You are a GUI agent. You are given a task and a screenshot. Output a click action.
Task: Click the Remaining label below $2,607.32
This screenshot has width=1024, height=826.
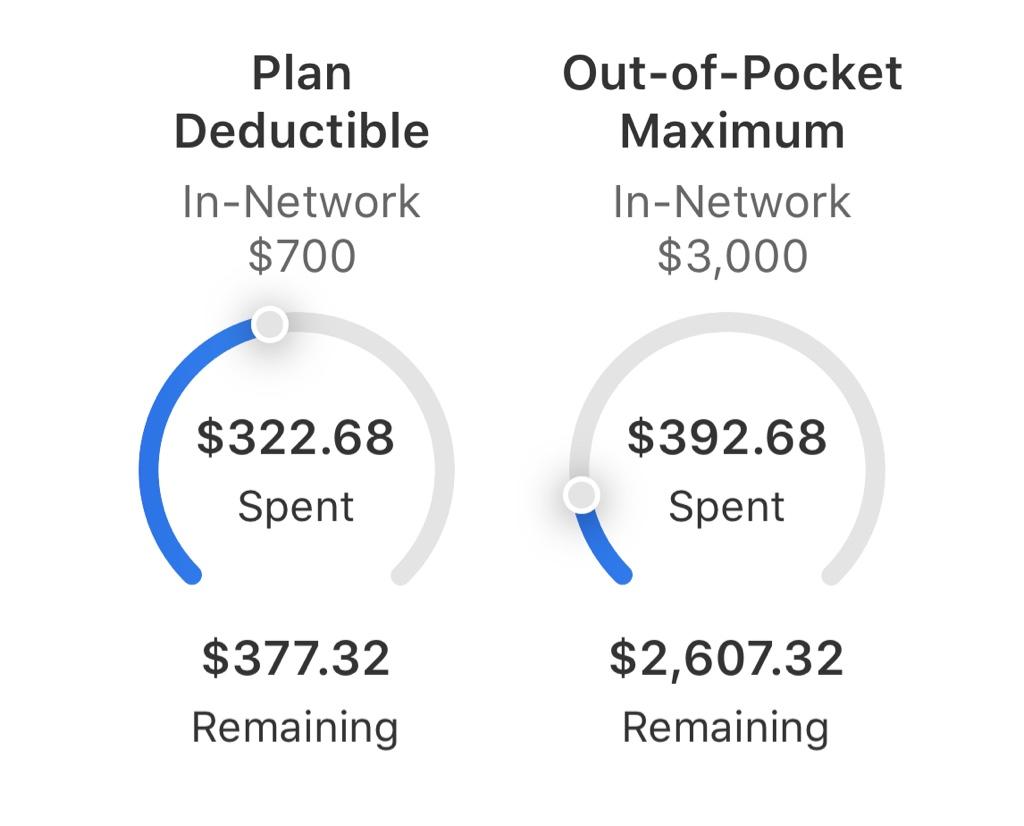click(x=726, y=726)
